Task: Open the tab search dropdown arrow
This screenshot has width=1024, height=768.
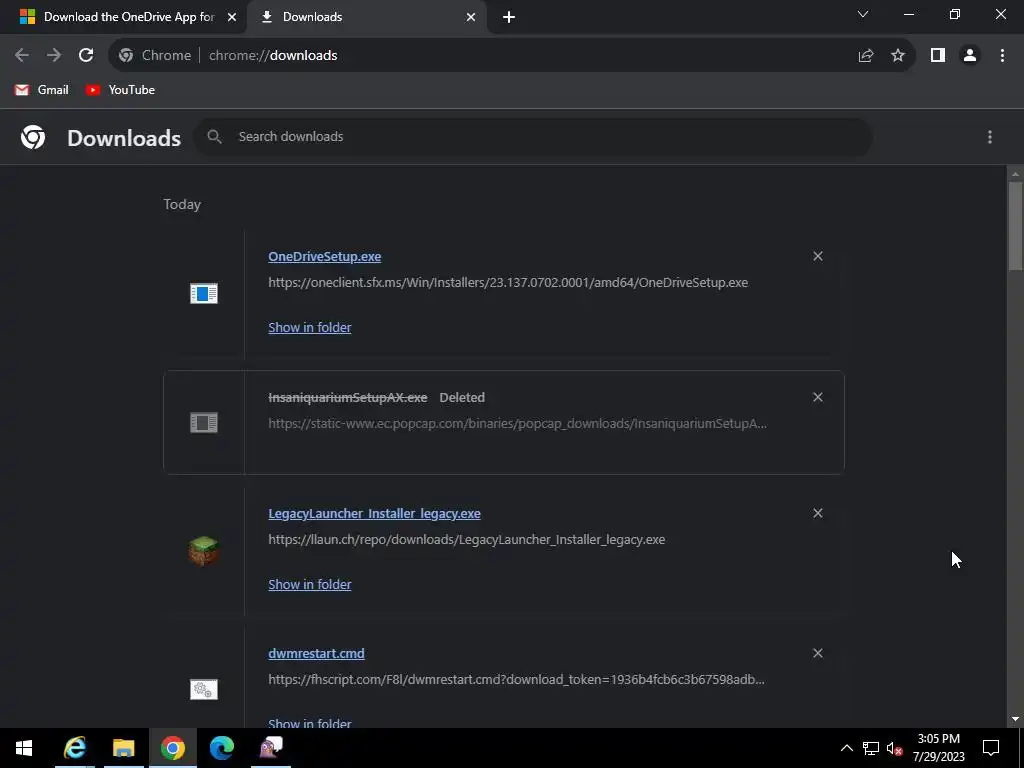Action: 863,14
